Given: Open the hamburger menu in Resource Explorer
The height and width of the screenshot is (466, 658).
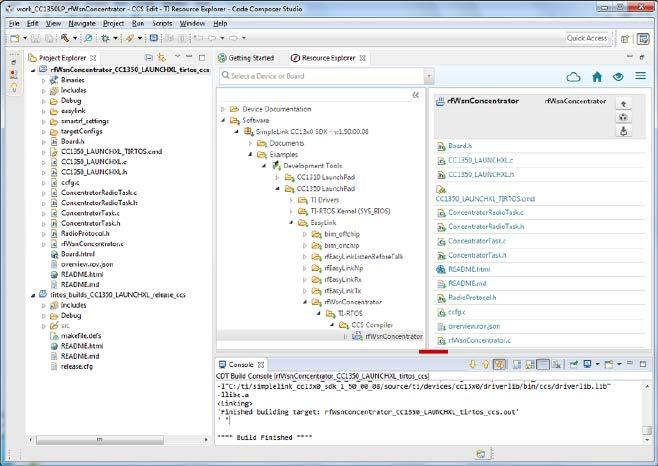Looking at the screenshot, I should pyautogui.click(x=640, y=76).
